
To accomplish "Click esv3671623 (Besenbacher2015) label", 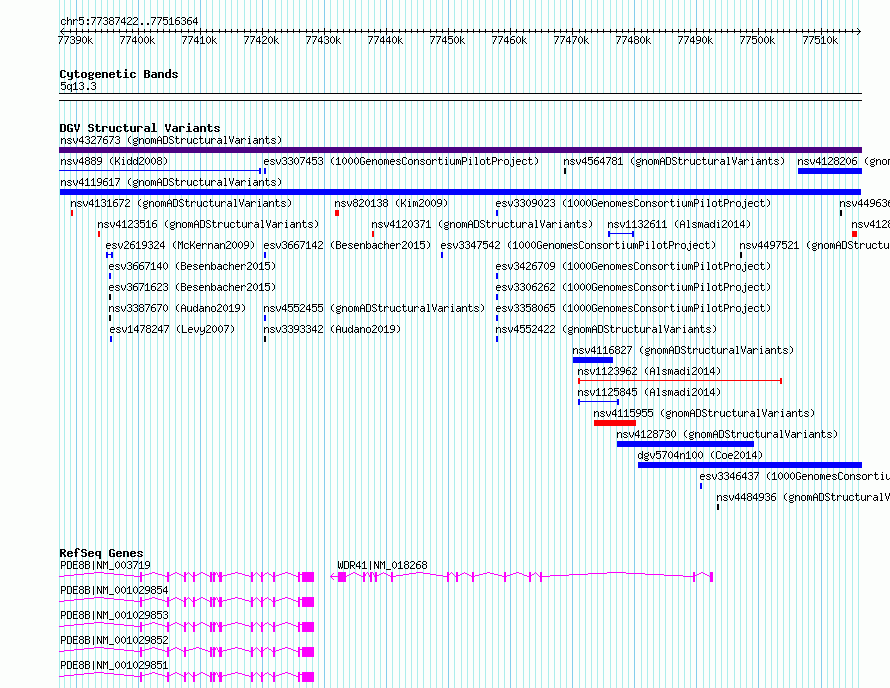I will click(192, 287).
